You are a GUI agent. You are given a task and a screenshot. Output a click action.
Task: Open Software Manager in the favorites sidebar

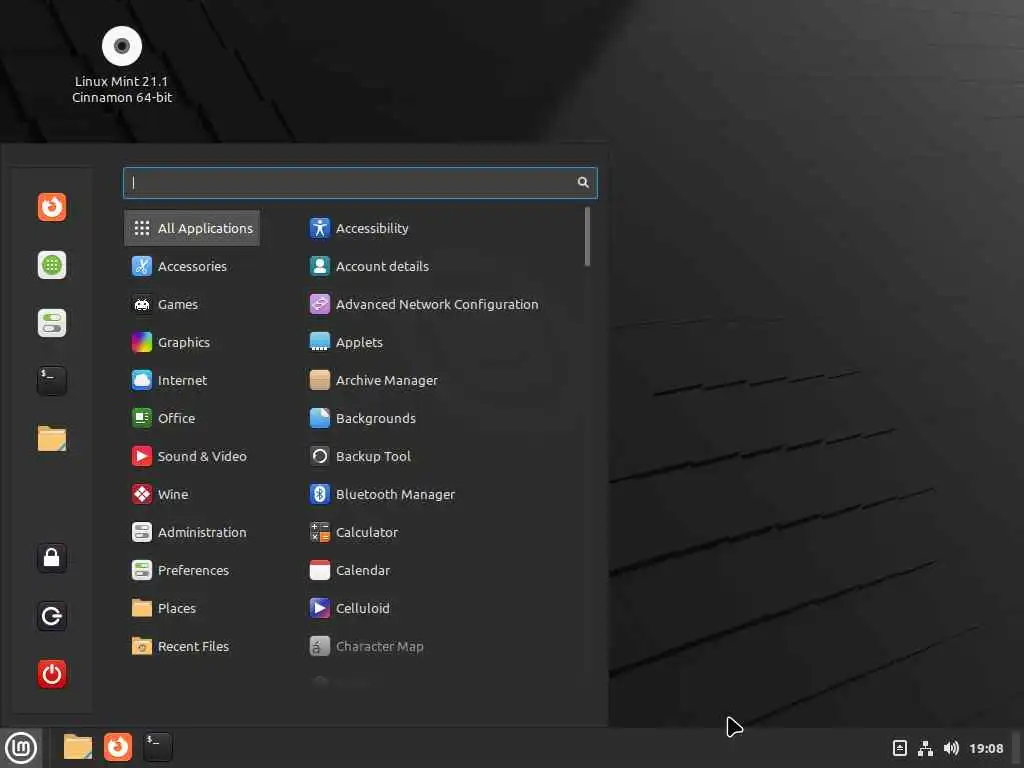click(x=52, y=265)
